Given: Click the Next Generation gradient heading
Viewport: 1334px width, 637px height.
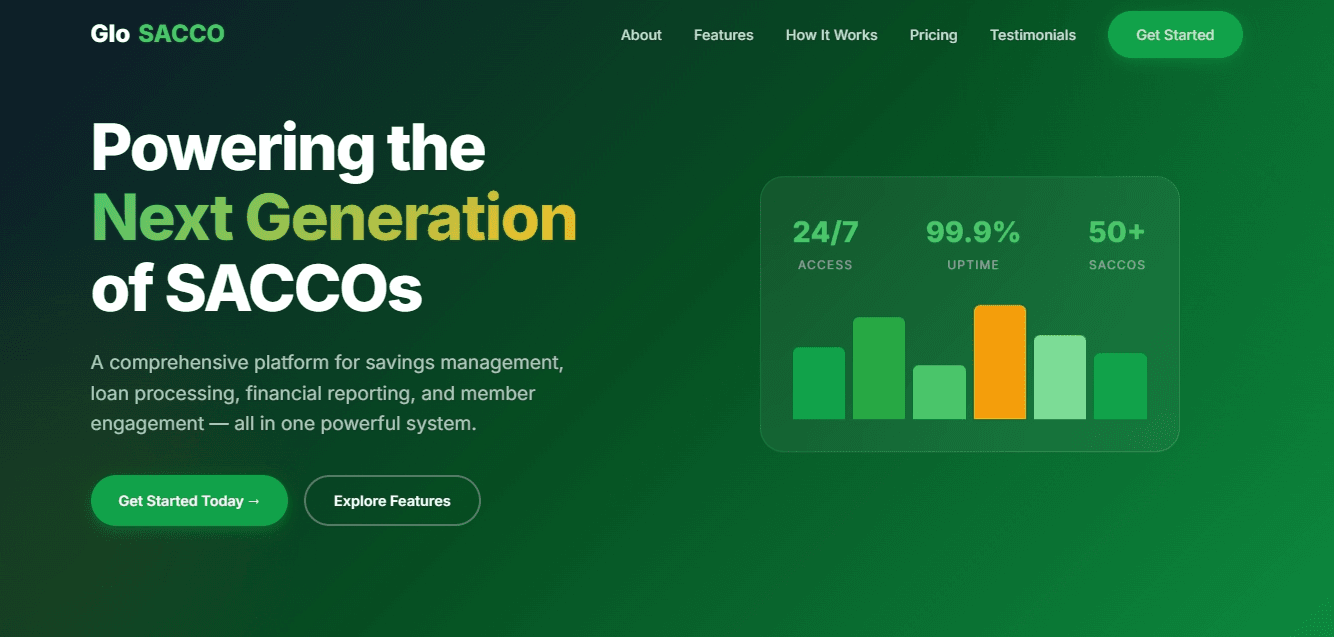Looking at the screenshot, I should click(x=334, y=218).
